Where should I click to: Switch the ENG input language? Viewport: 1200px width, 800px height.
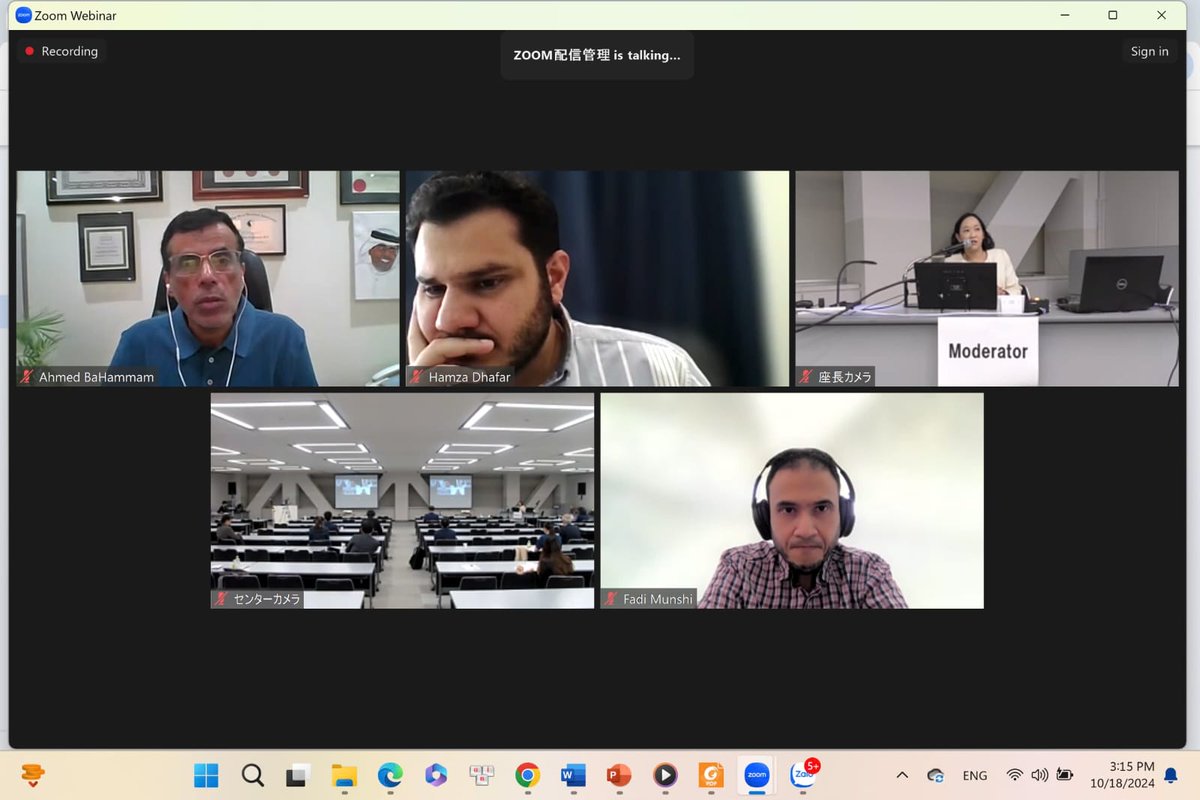pyautogui.click(x=975, y=775)
